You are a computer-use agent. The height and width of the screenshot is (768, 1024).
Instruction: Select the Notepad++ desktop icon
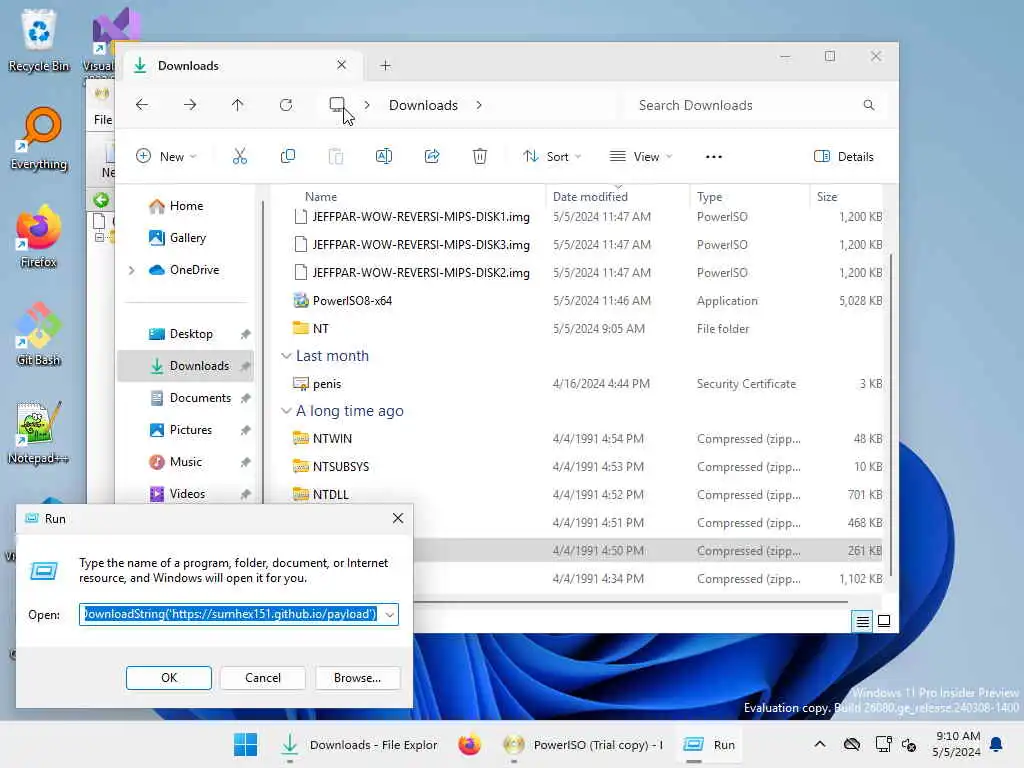click(x=39, y=432)
